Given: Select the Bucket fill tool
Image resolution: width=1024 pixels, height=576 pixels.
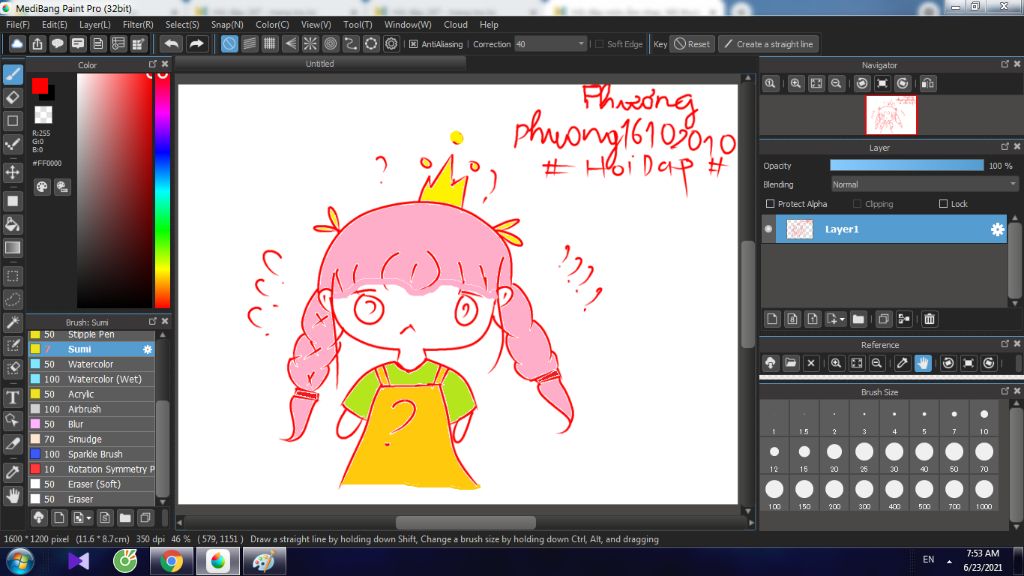Looking at the screenshot, I should click(x=12, y=225).
